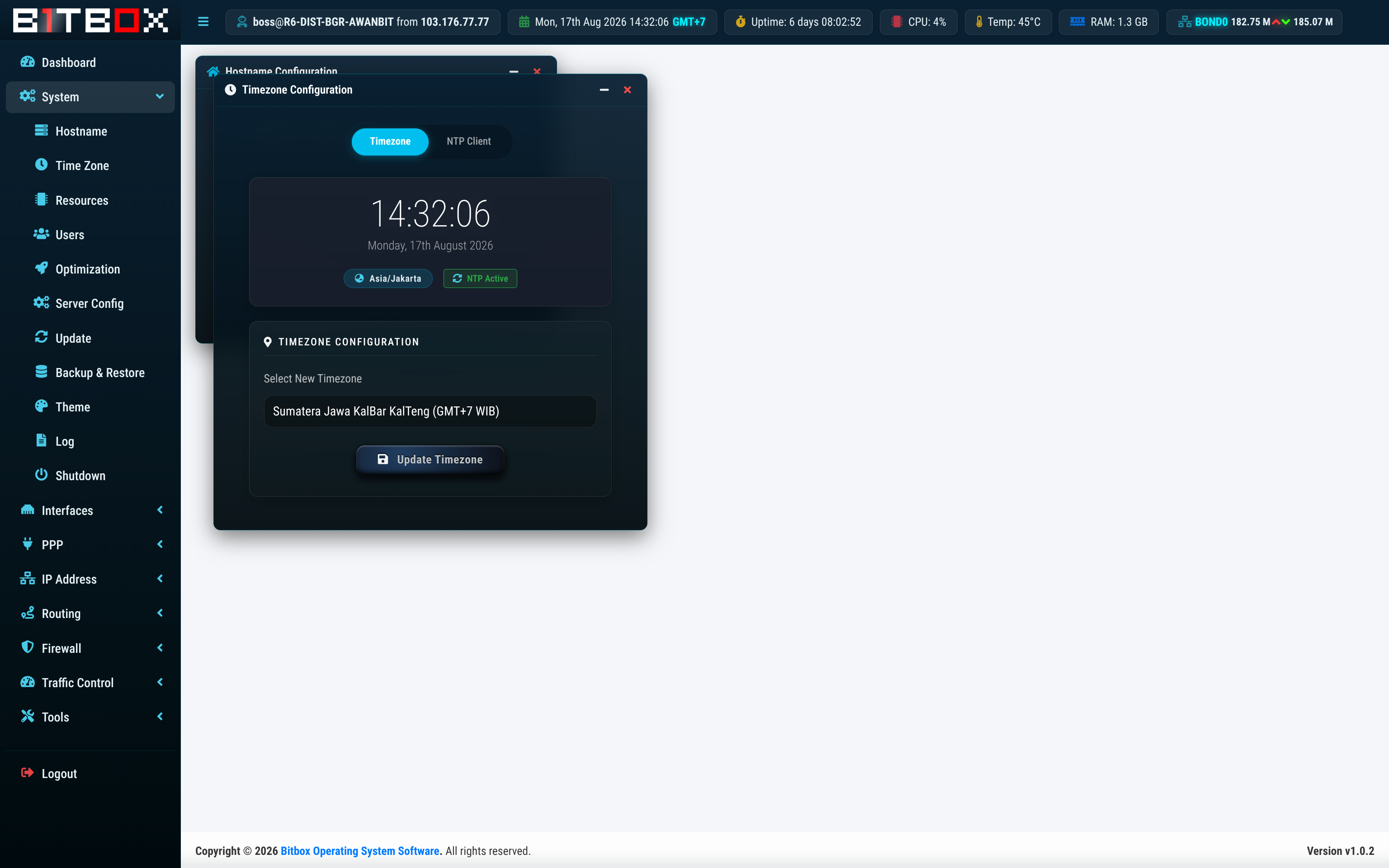Viewport: 1389px width, 868px height.
Task: Click the Shutdown power icon
Action: coord(41,475)
